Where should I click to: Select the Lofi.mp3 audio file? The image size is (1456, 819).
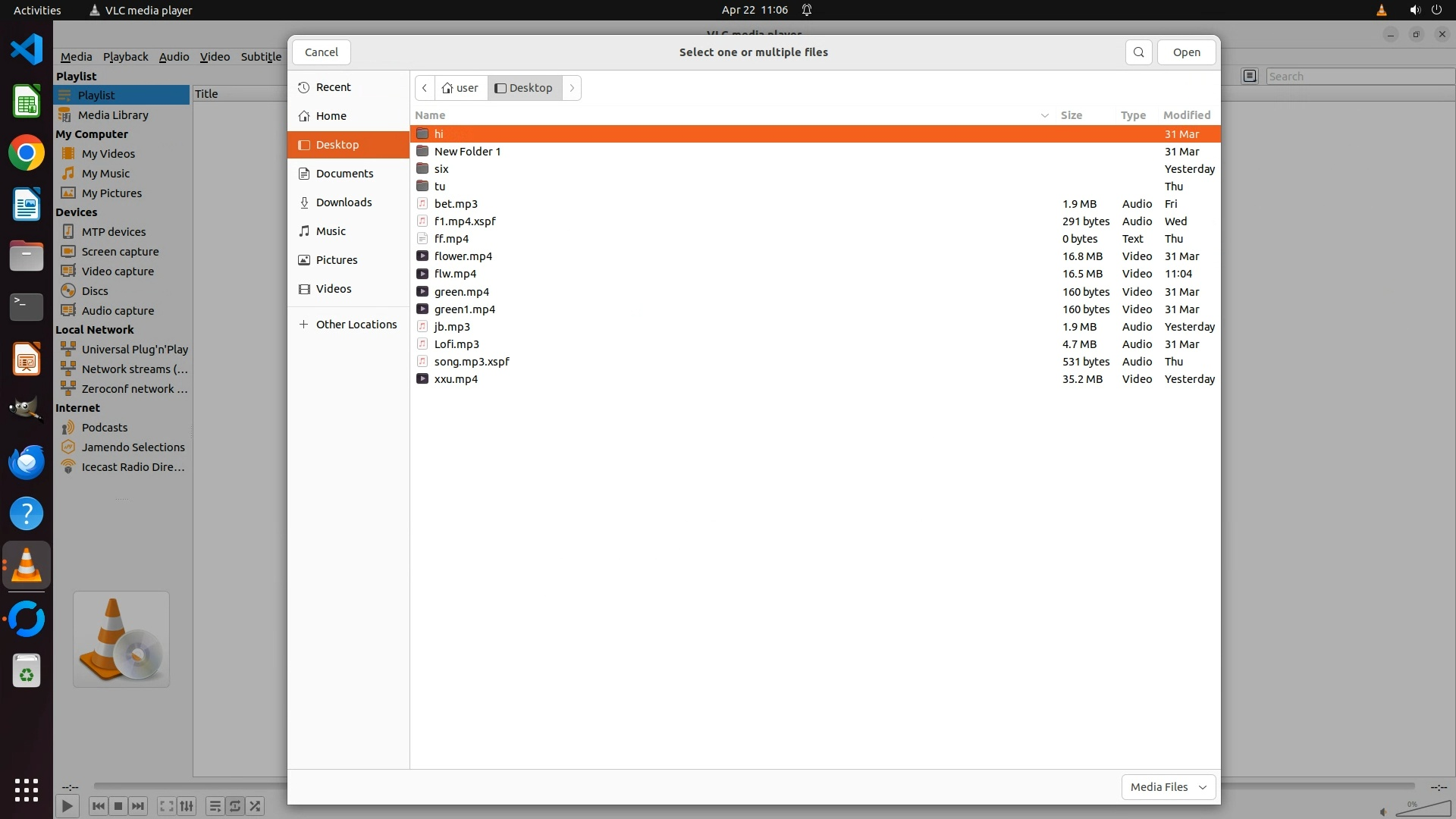click(x=456, y=344)
